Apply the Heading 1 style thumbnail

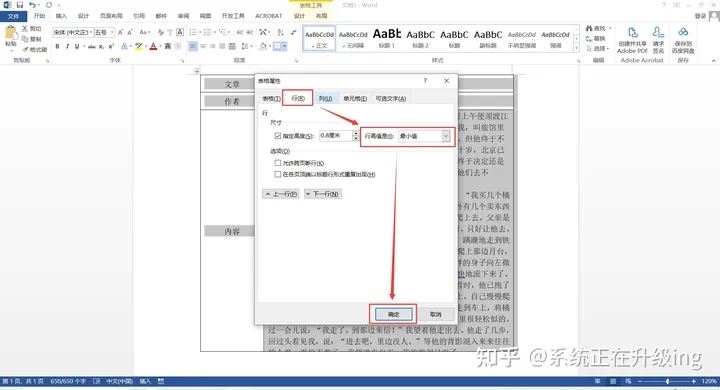[387, 38]
